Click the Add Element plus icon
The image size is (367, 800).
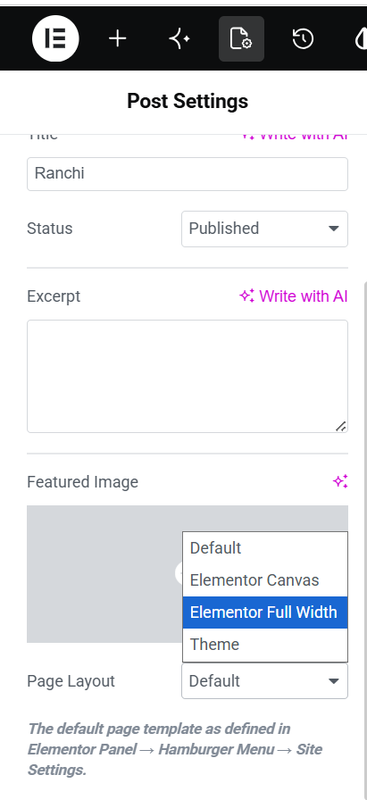point(117,39)
